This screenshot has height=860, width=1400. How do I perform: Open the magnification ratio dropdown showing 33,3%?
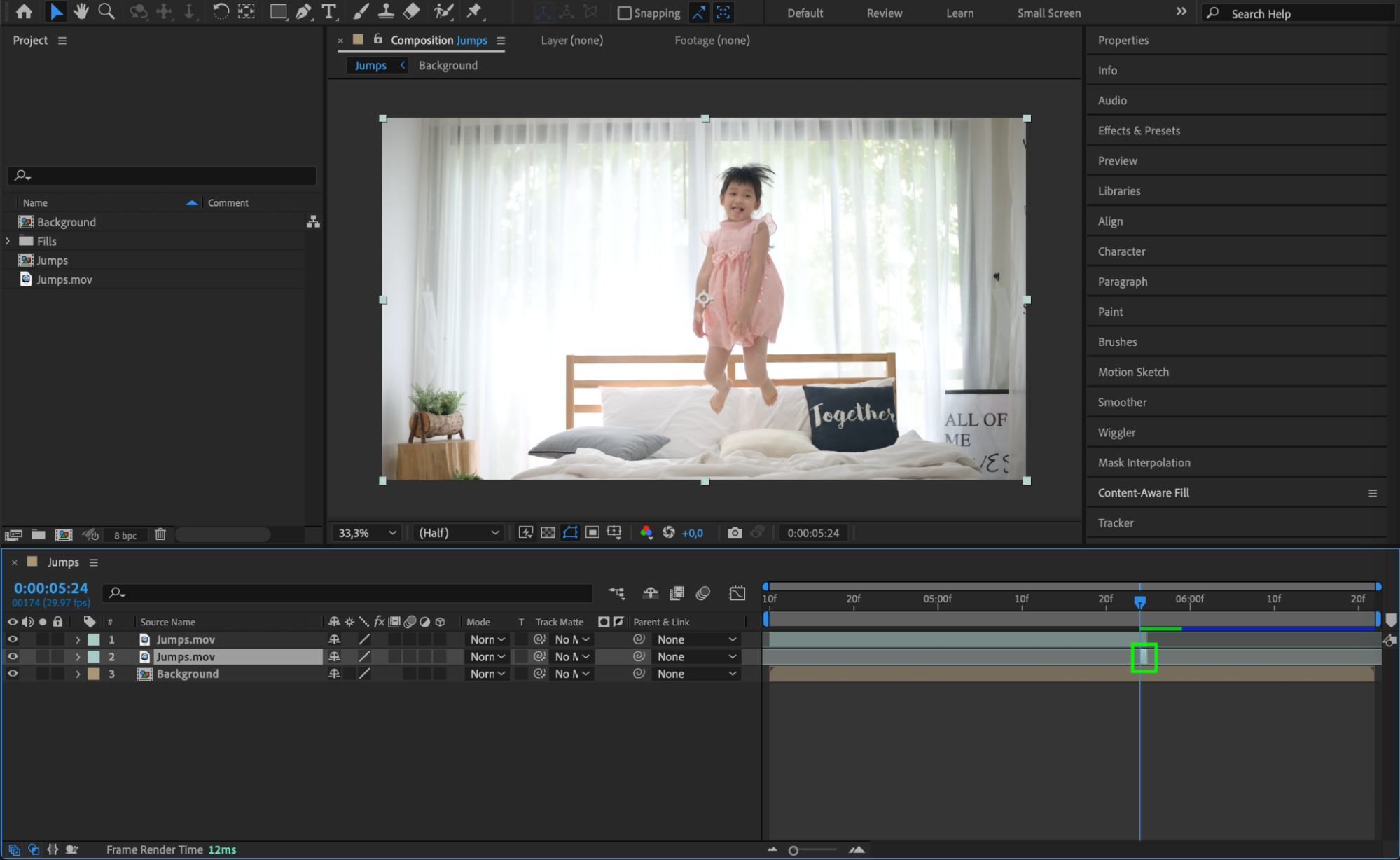367,533
